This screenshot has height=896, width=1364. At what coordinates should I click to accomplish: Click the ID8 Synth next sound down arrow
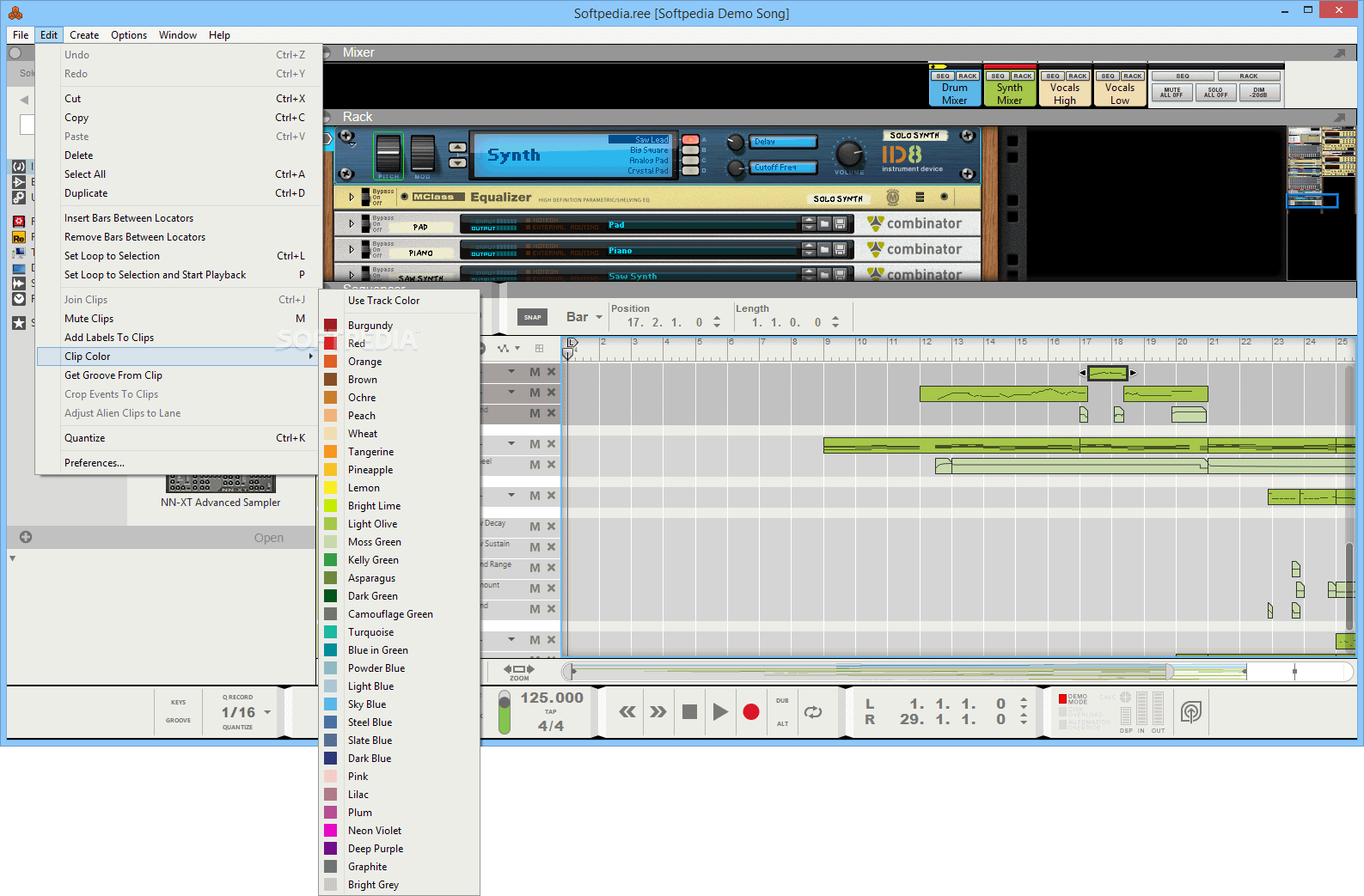[x=458, y=162]
